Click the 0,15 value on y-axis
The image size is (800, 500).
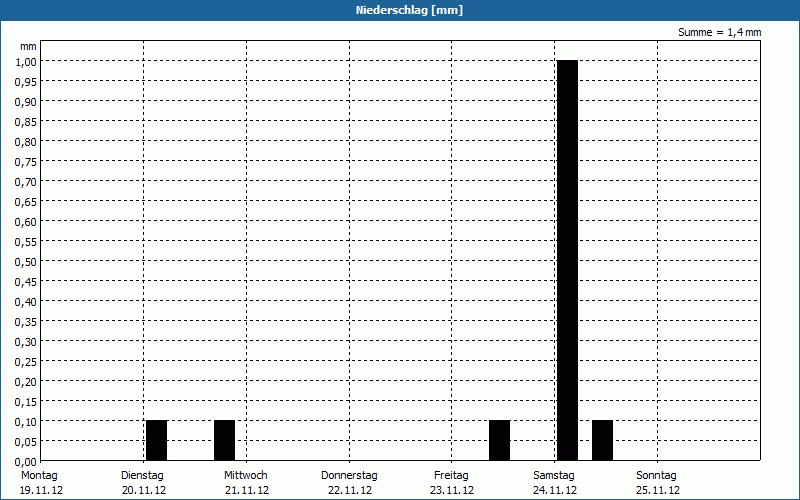click(x=26, y=402)
